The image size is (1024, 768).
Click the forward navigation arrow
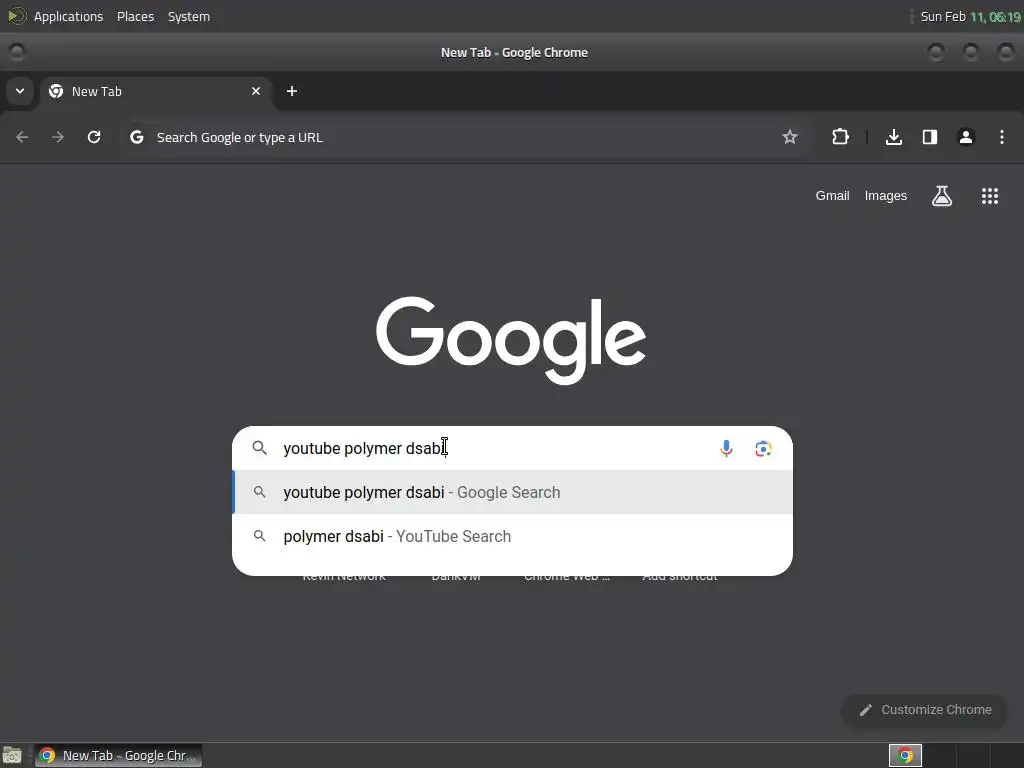58,137
